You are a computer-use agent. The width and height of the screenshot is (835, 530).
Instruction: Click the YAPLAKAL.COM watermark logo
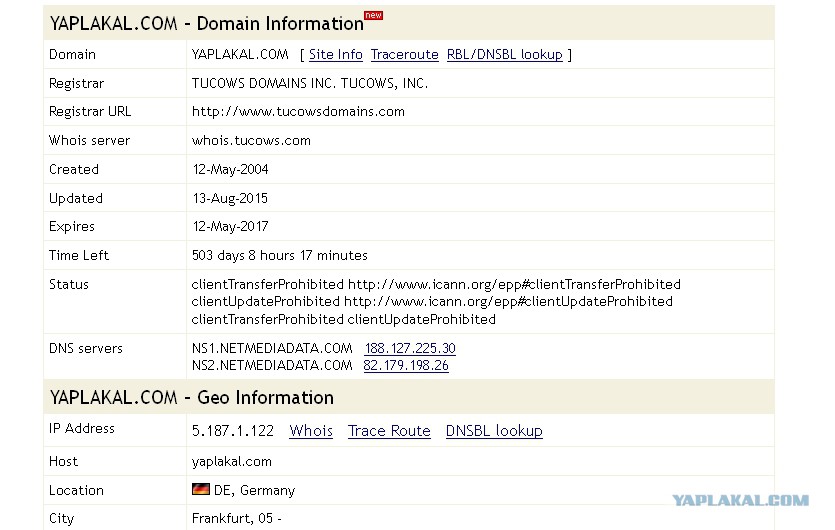click(740, 501)
